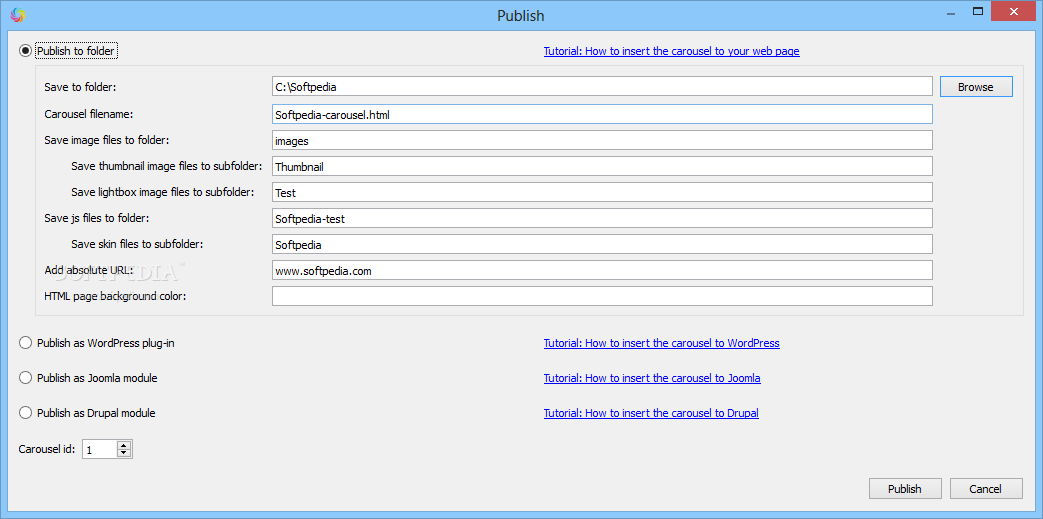
Task: Click the Save image files to folder label
Action: (106, 140)
